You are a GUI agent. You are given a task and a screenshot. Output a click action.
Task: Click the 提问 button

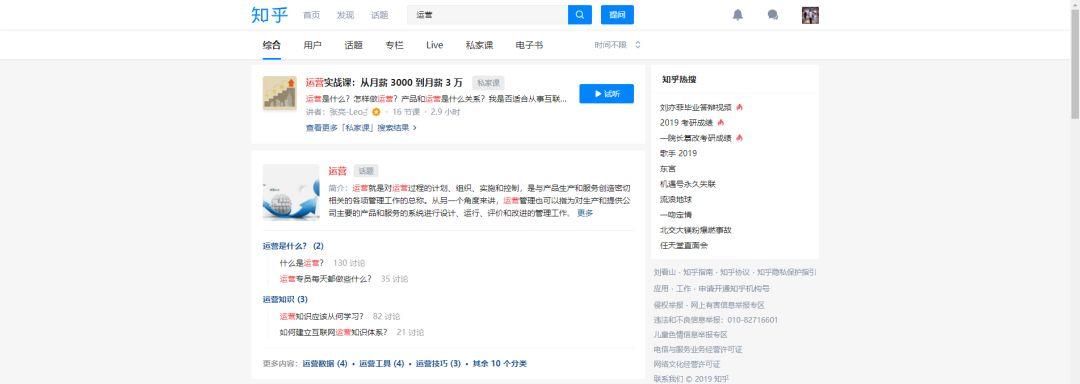pyautogui.click(x=617, y=14)
